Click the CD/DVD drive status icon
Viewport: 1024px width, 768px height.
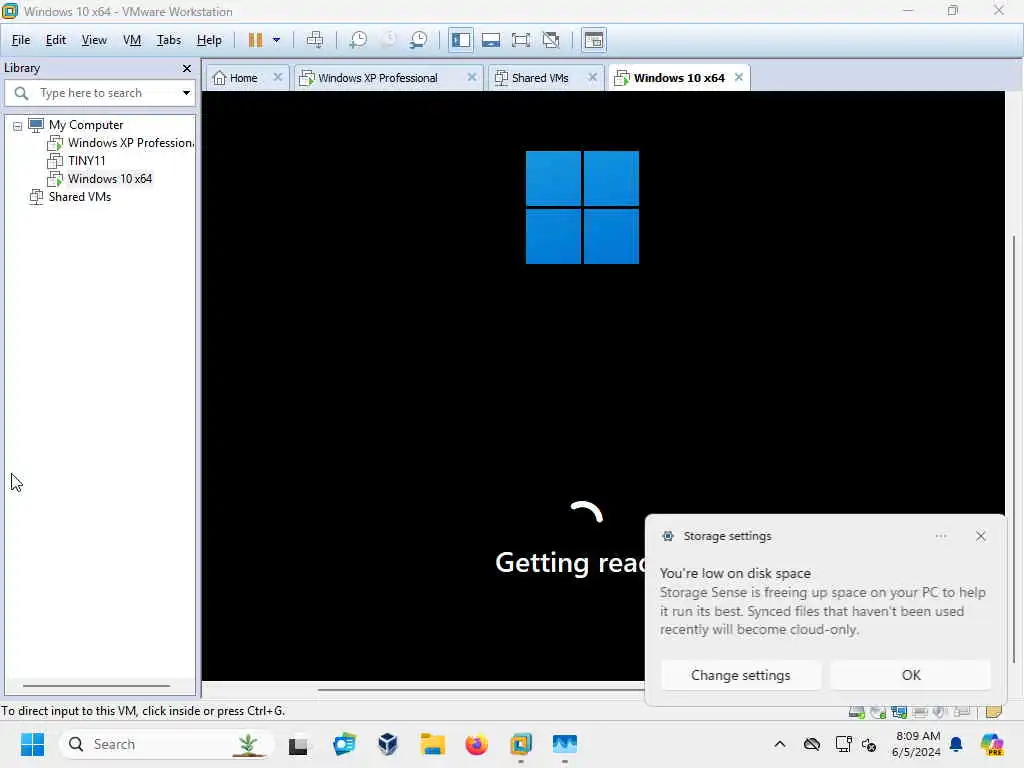pos(878,711)
